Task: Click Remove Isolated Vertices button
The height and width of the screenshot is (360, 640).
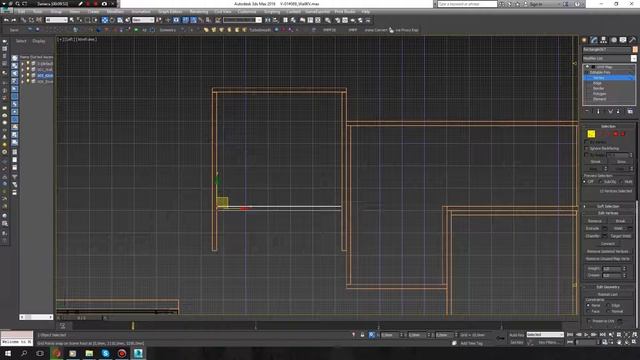Action: tap(608, 251)
